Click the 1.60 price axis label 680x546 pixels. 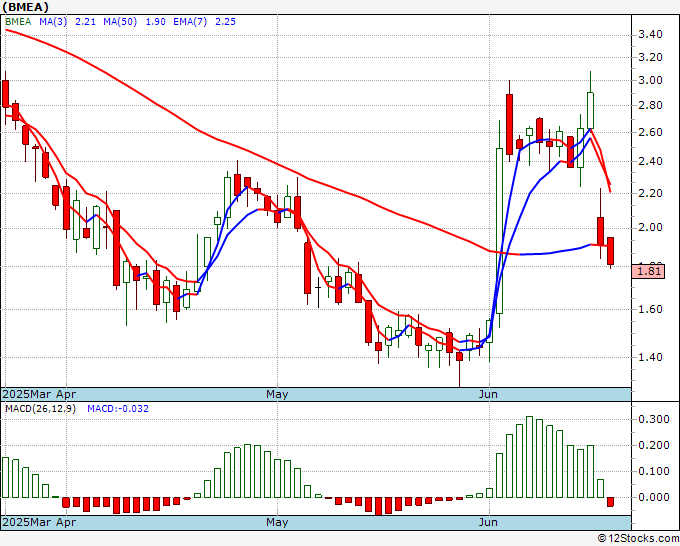(x=650, y=309)
